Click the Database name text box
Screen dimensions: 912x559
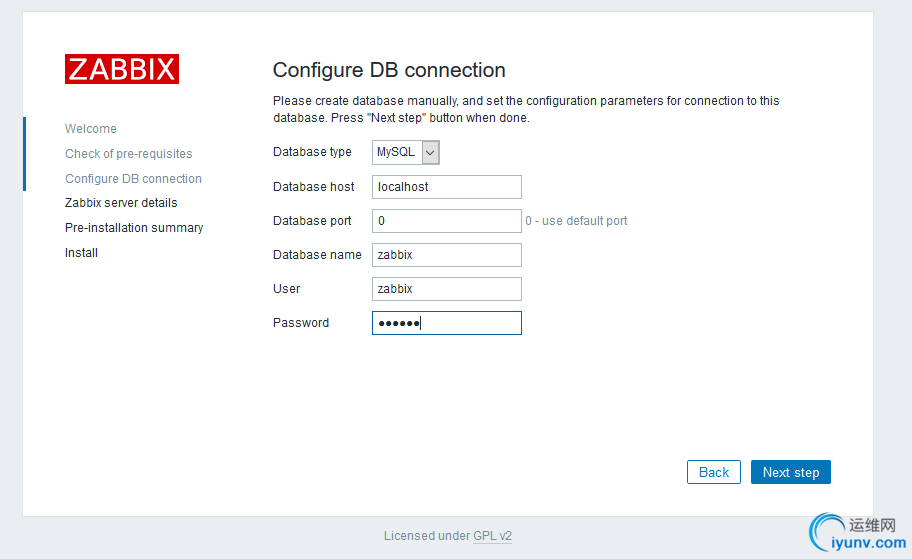click(447, 255)
